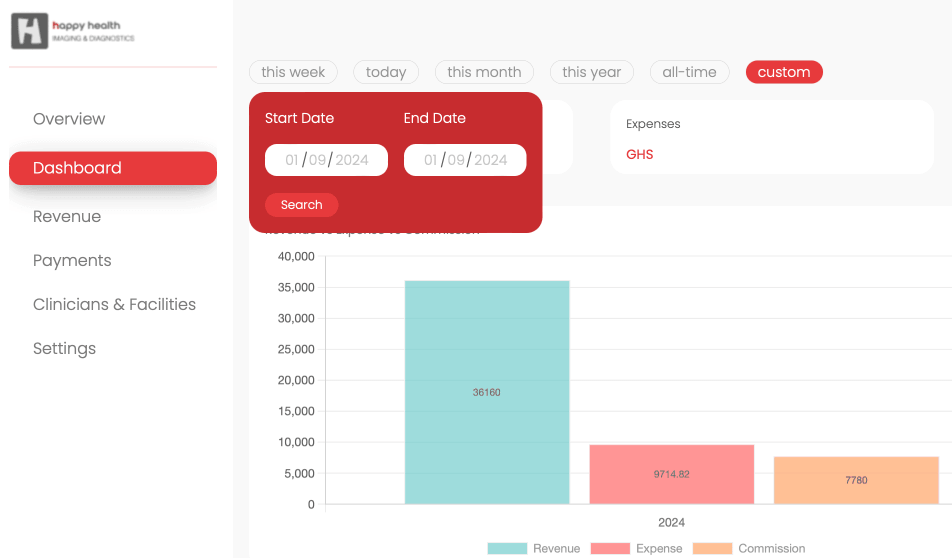Open Settings from the sidebar
This screenshot has width=952, height=558.
tap(64, 349)
